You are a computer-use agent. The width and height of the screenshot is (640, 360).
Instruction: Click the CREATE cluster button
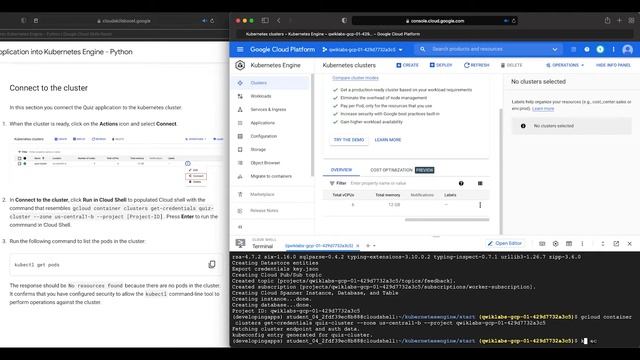(407, 65)
